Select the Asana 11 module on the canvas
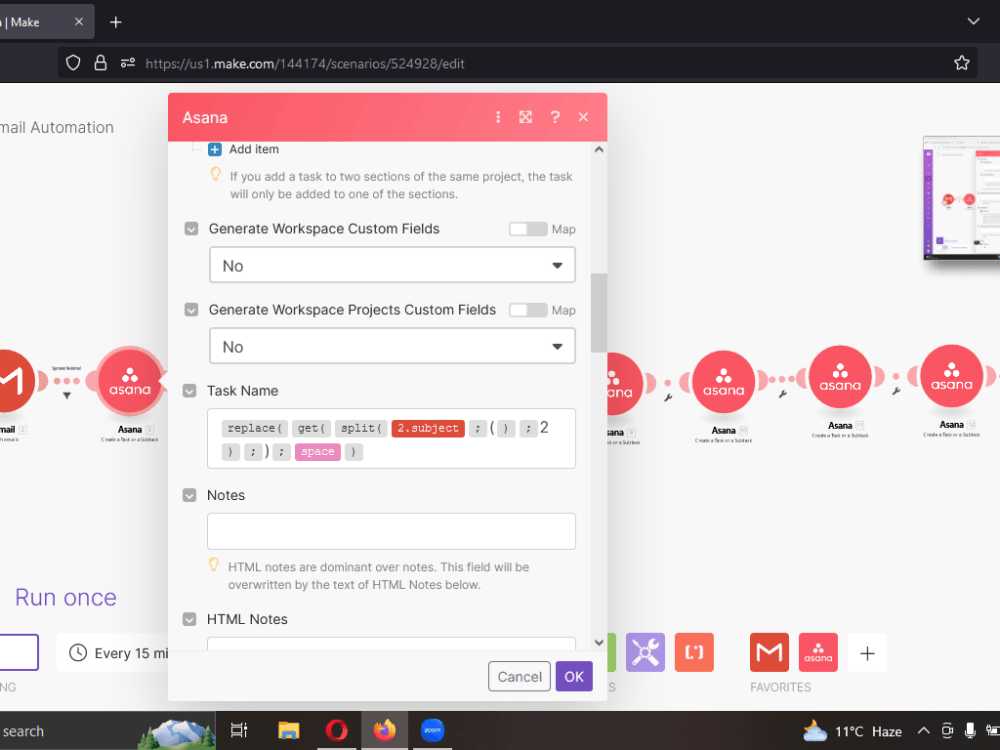 pyautogui.click(x=840, y=378)
